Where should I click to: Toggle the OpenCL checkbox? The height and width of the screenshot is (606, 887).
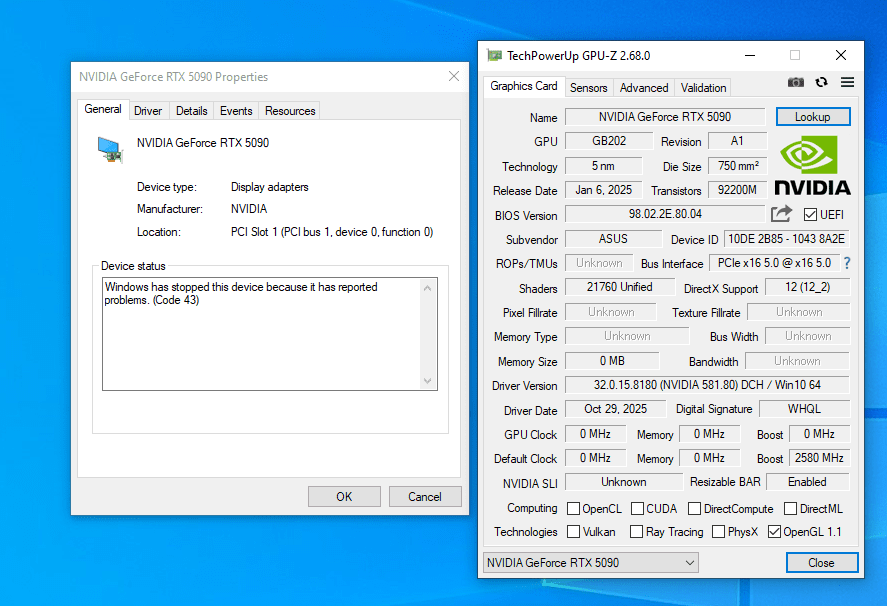coord(573,509)
